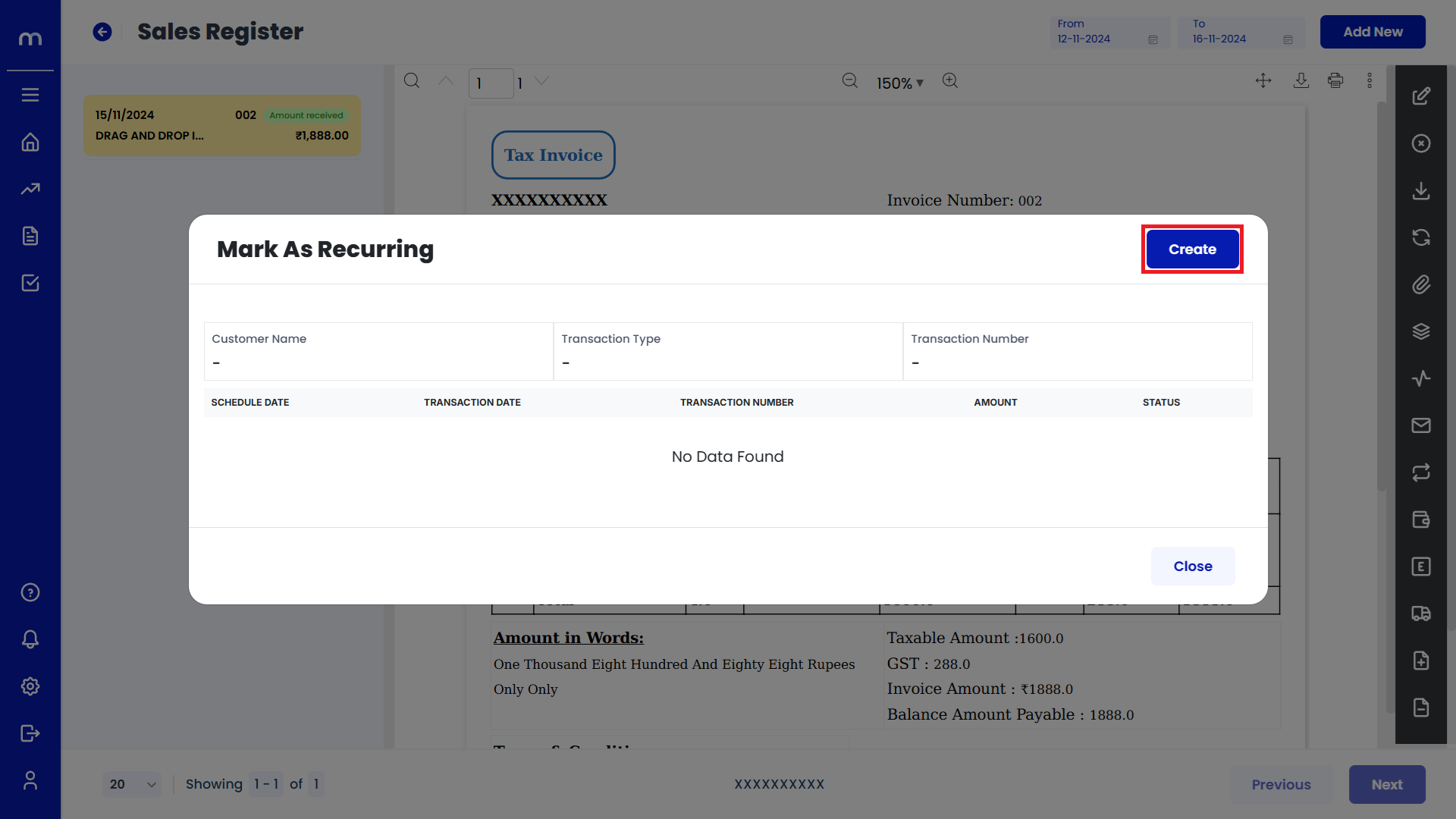The image size is (1456, 819).
Task: Click the AMOUNT column header
Action: 996,402
